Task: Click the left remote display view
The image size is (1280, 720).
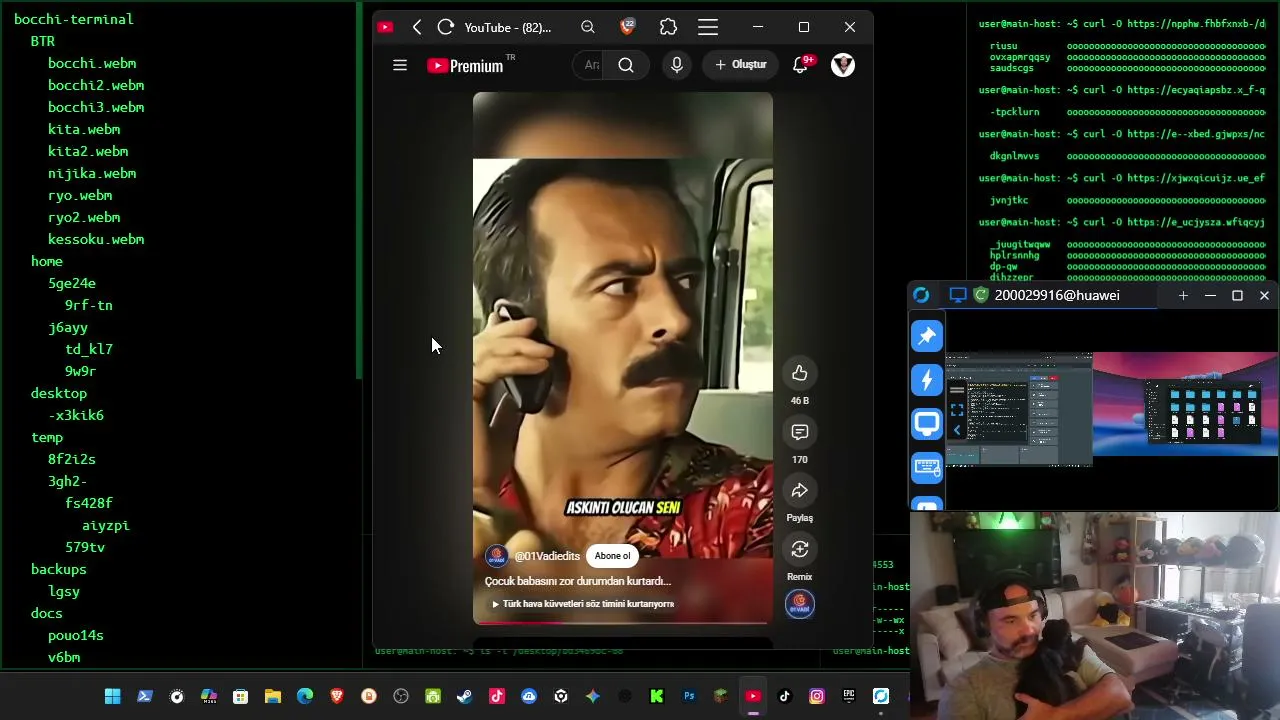Action: click(1019, 410)
